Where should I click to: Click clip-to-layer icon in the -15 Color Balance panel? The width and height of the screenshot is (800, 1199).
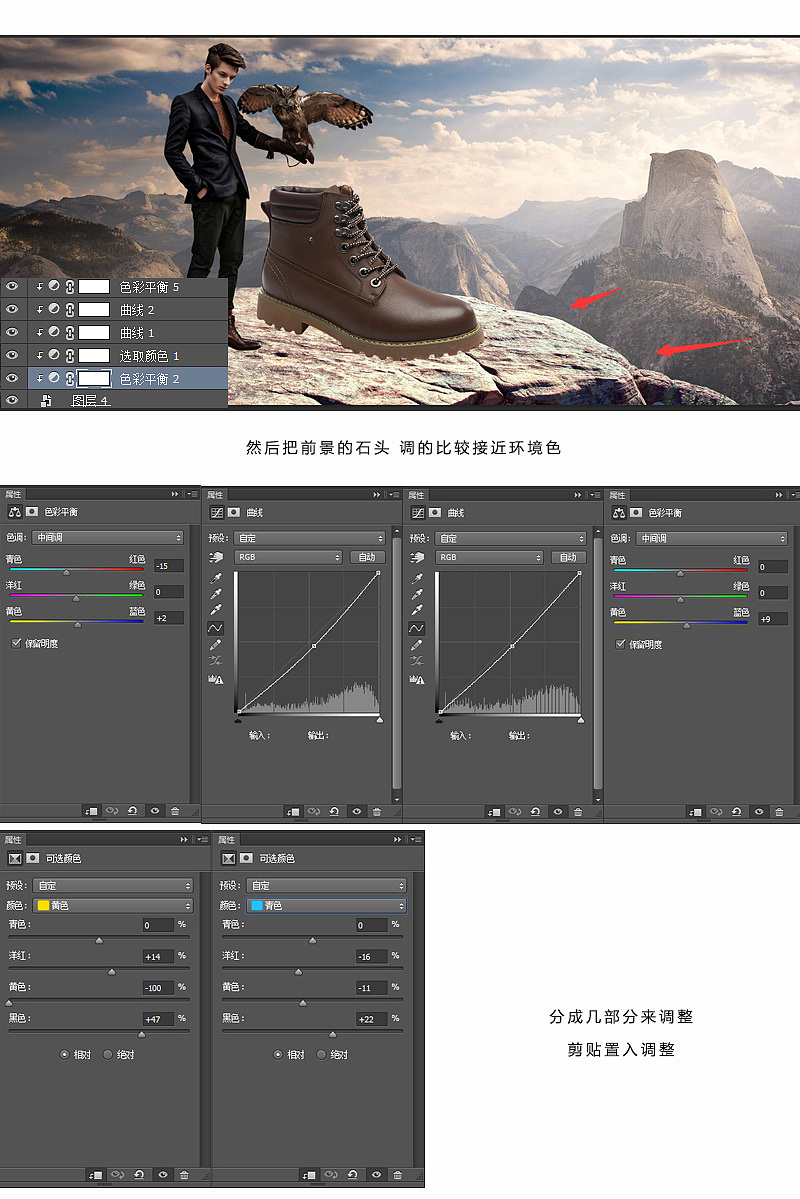91,811
